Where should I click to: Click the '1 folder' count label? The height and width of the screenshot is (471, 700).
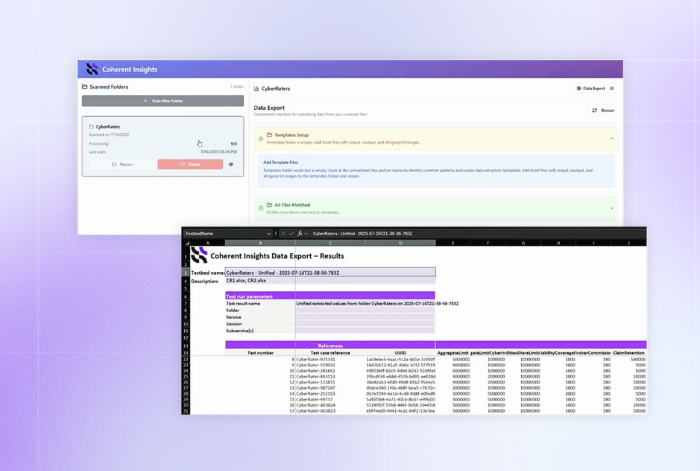237,87
